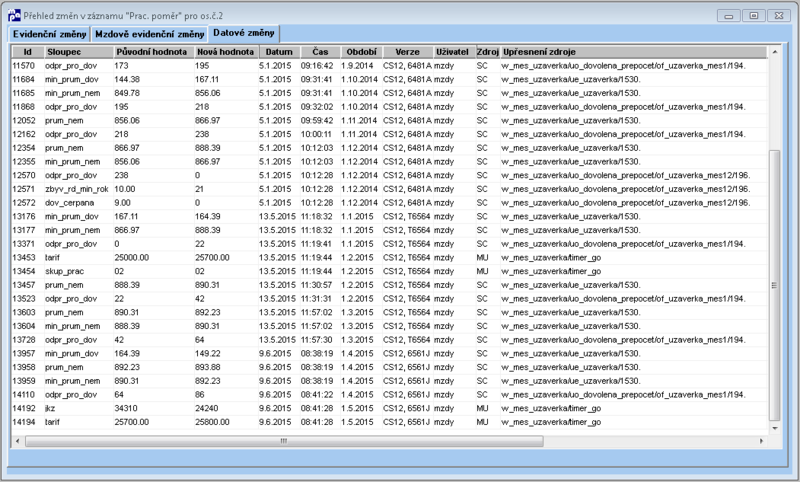Viewport: 800px width, 482px height.
Task: Select row with Id 13176
Action: coord(389,217)
